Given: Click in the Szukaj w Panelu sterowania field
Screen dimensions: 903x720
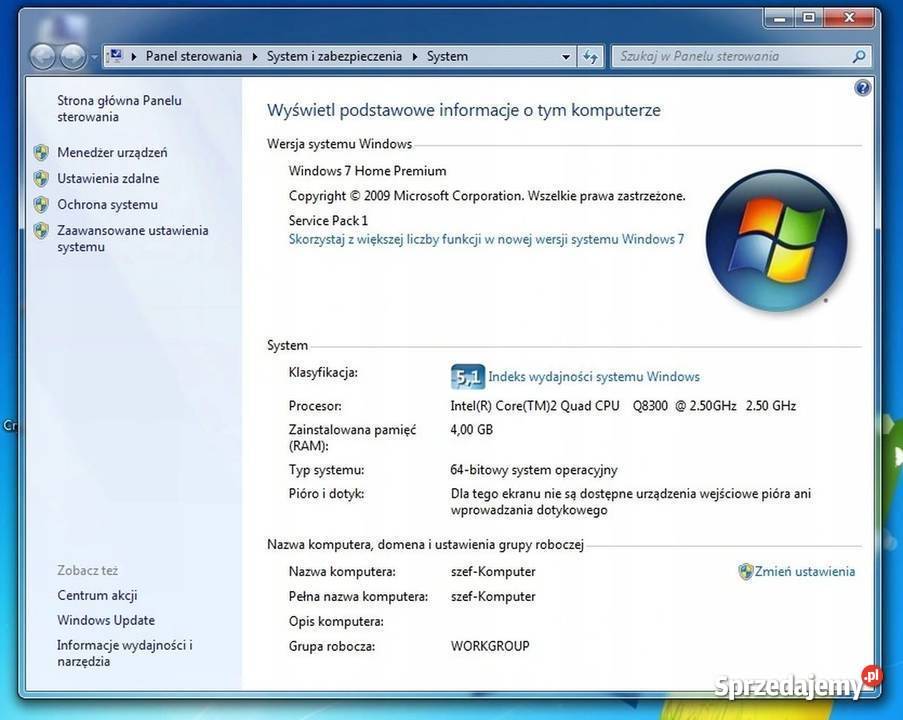Looking at the screenshot, I should tap(730, 57).
